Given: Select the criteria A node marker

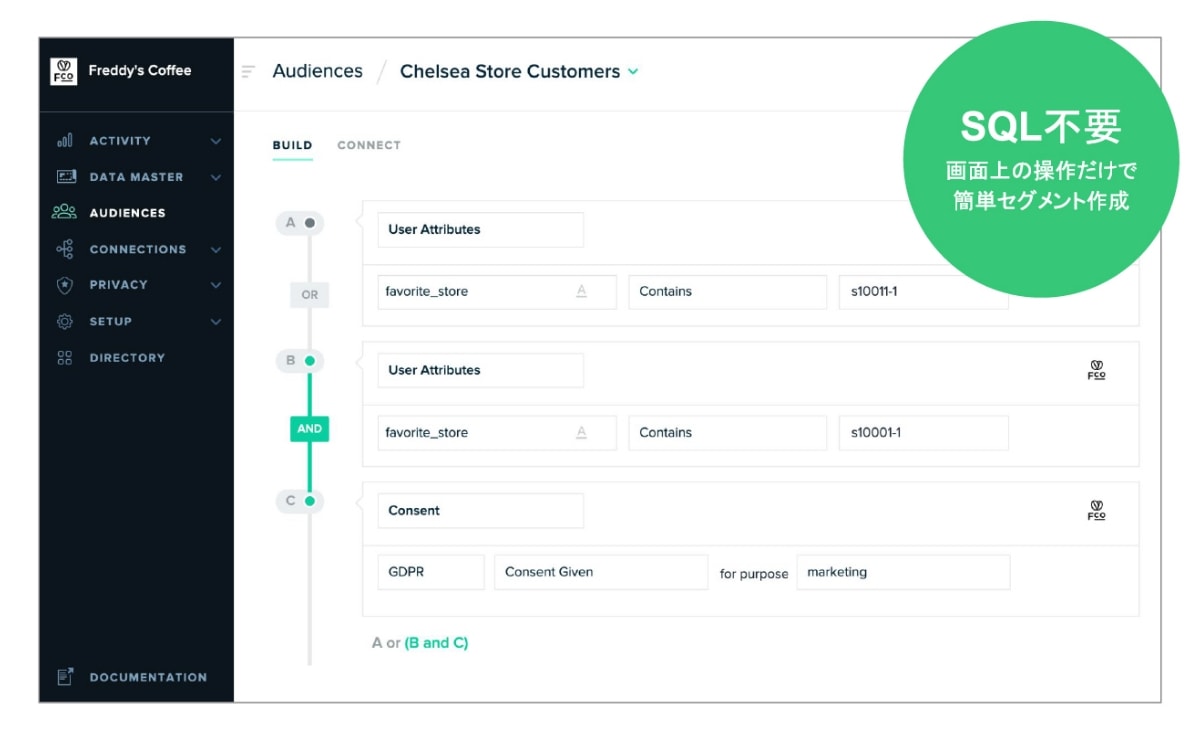Looking at the screenshot, I should click(x=309, y=223).
